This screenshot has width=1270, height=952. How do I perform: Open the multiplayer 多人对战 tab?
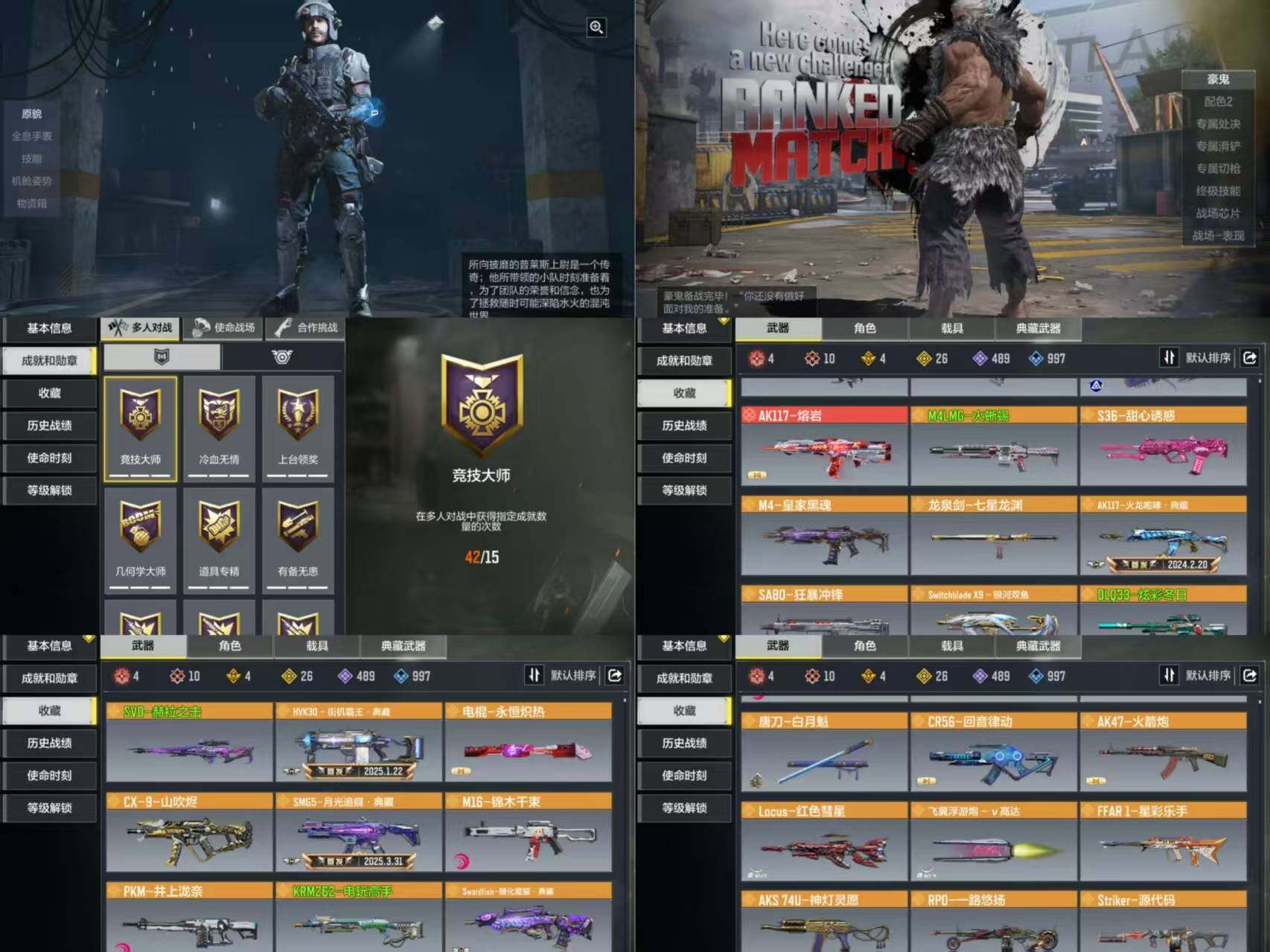click(141, 328)
